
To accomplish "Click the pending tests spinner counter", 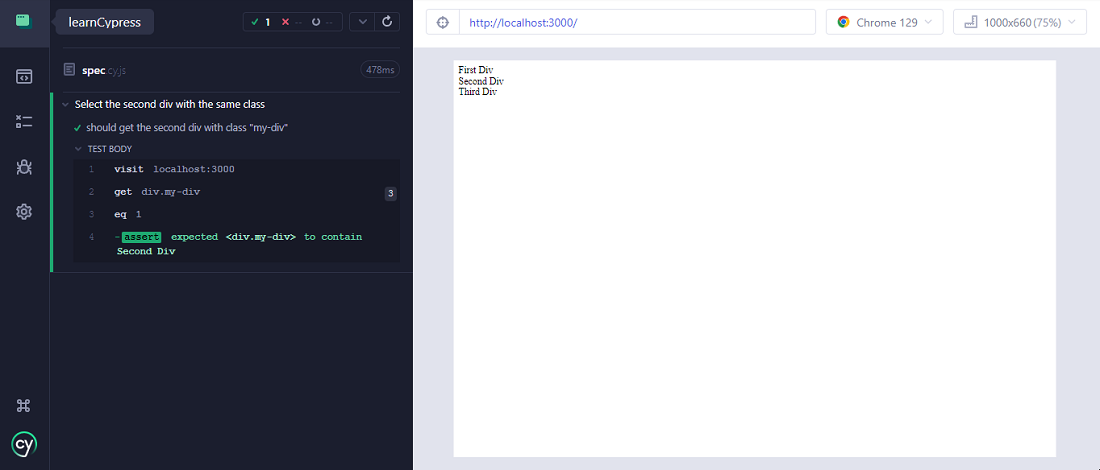I will (322, 22).
